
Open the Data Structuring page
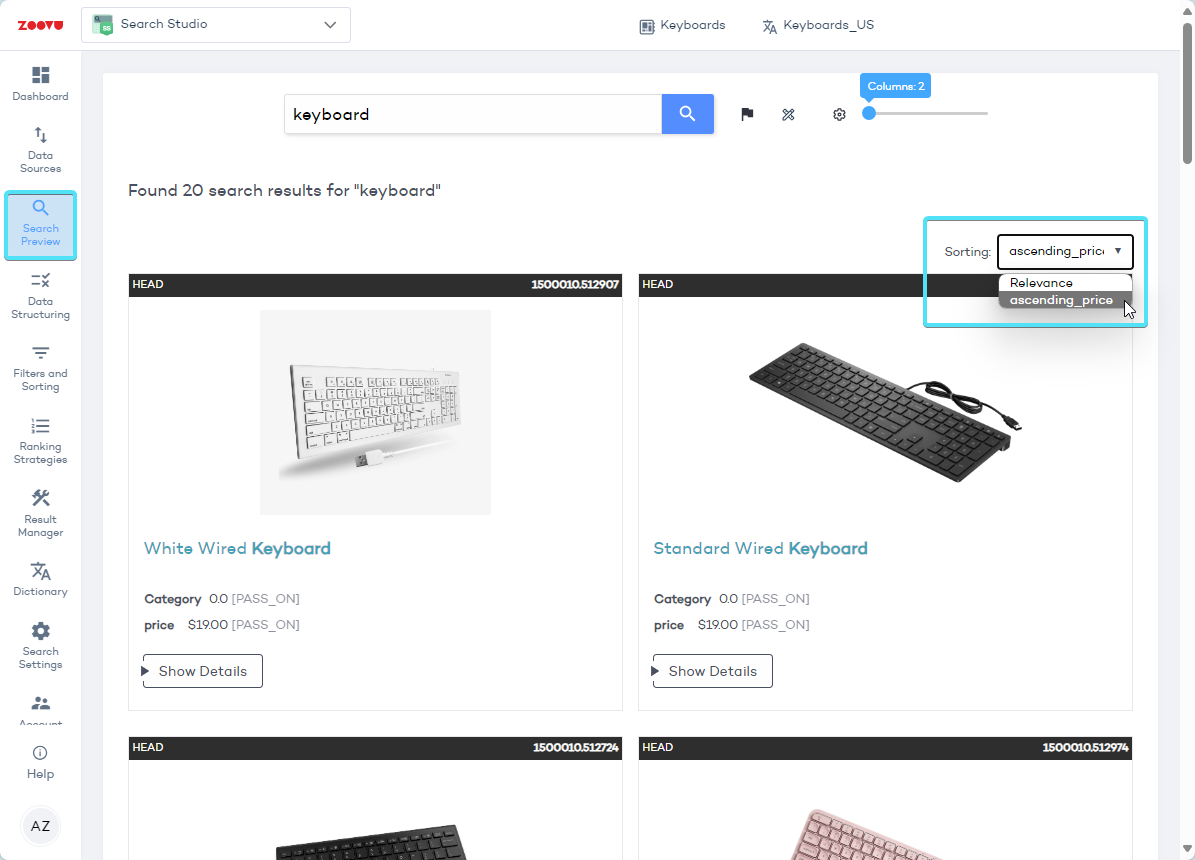(x=40, y=295)
